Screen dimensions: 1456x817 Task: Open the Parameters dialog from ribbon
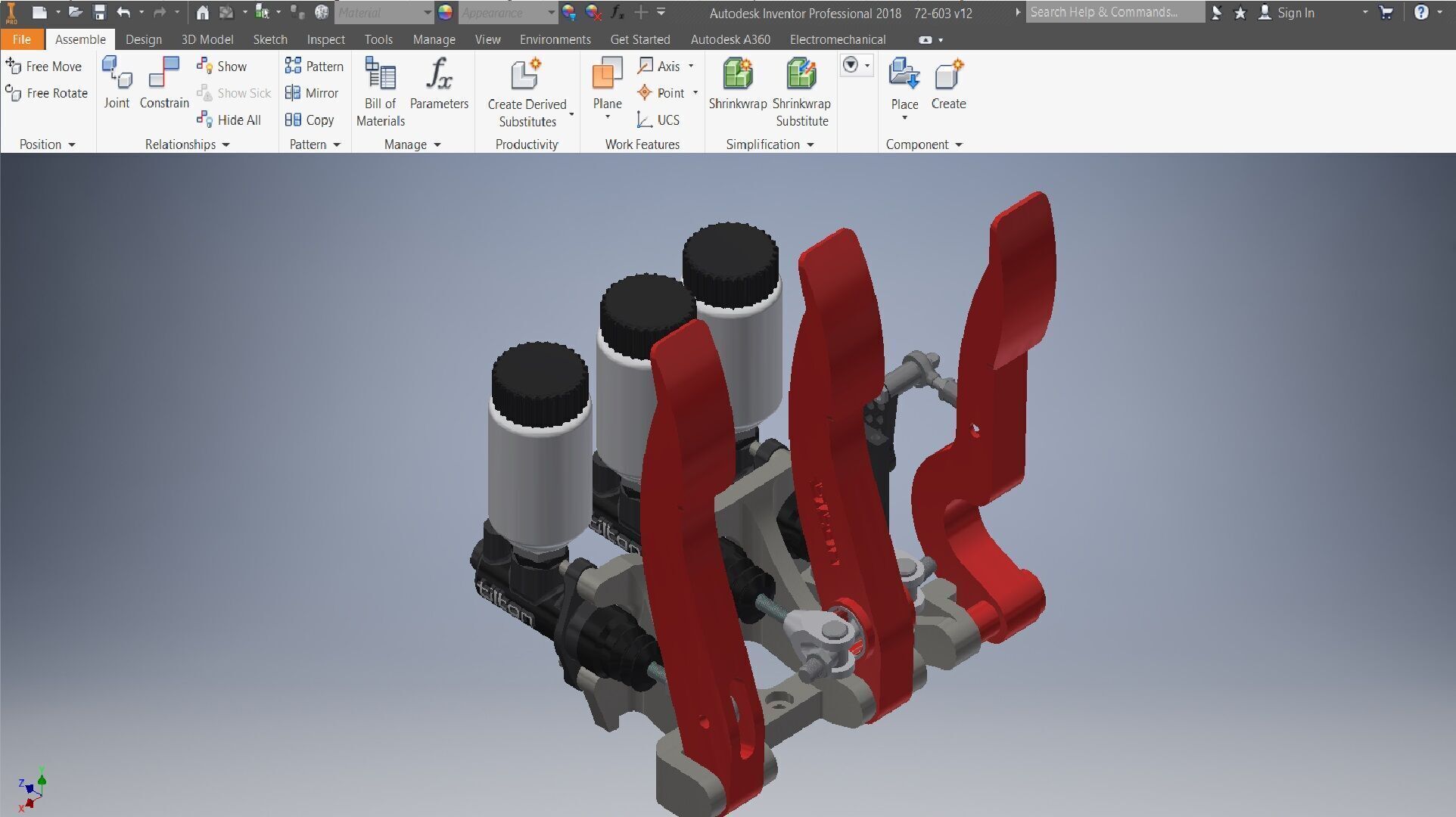point(439,83)
